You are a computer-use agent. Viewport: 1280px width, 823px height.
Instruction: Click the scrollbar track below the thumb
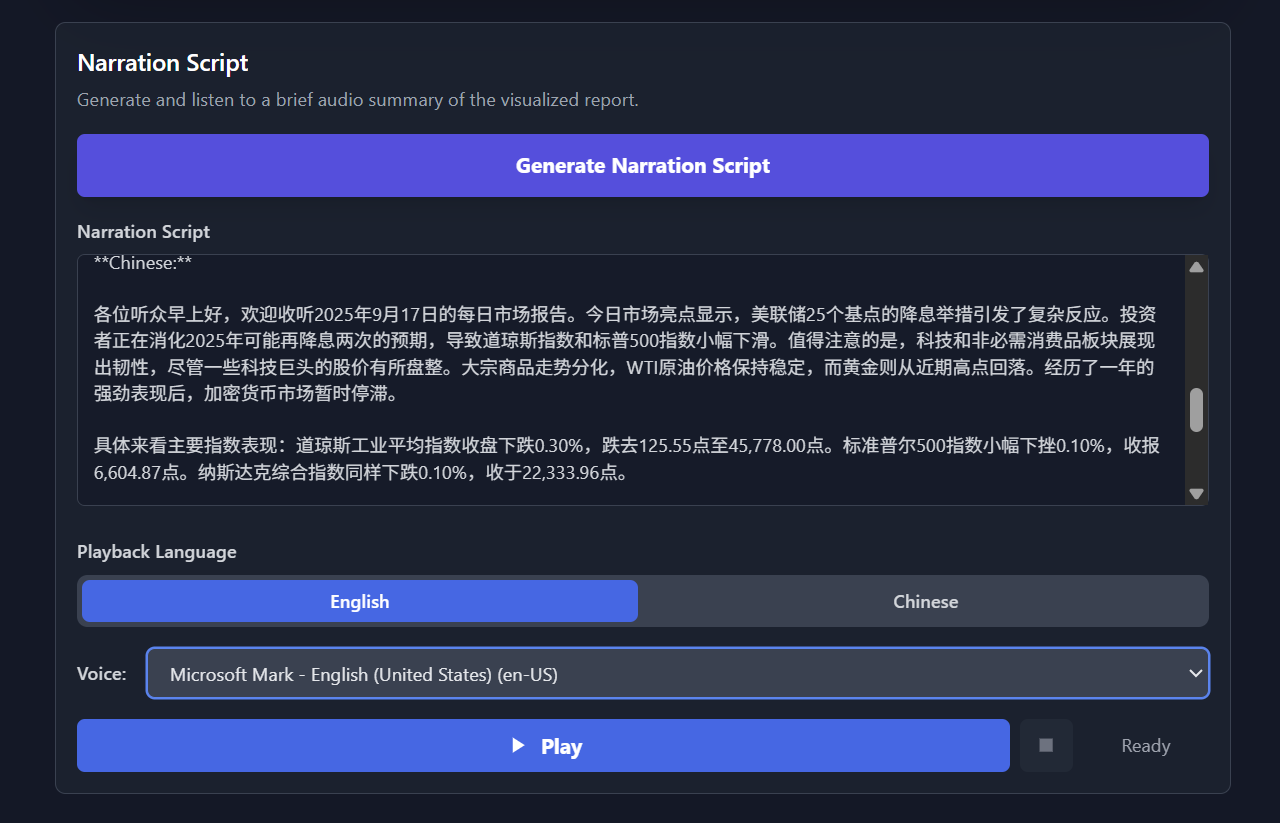(x=1196, y=460)
